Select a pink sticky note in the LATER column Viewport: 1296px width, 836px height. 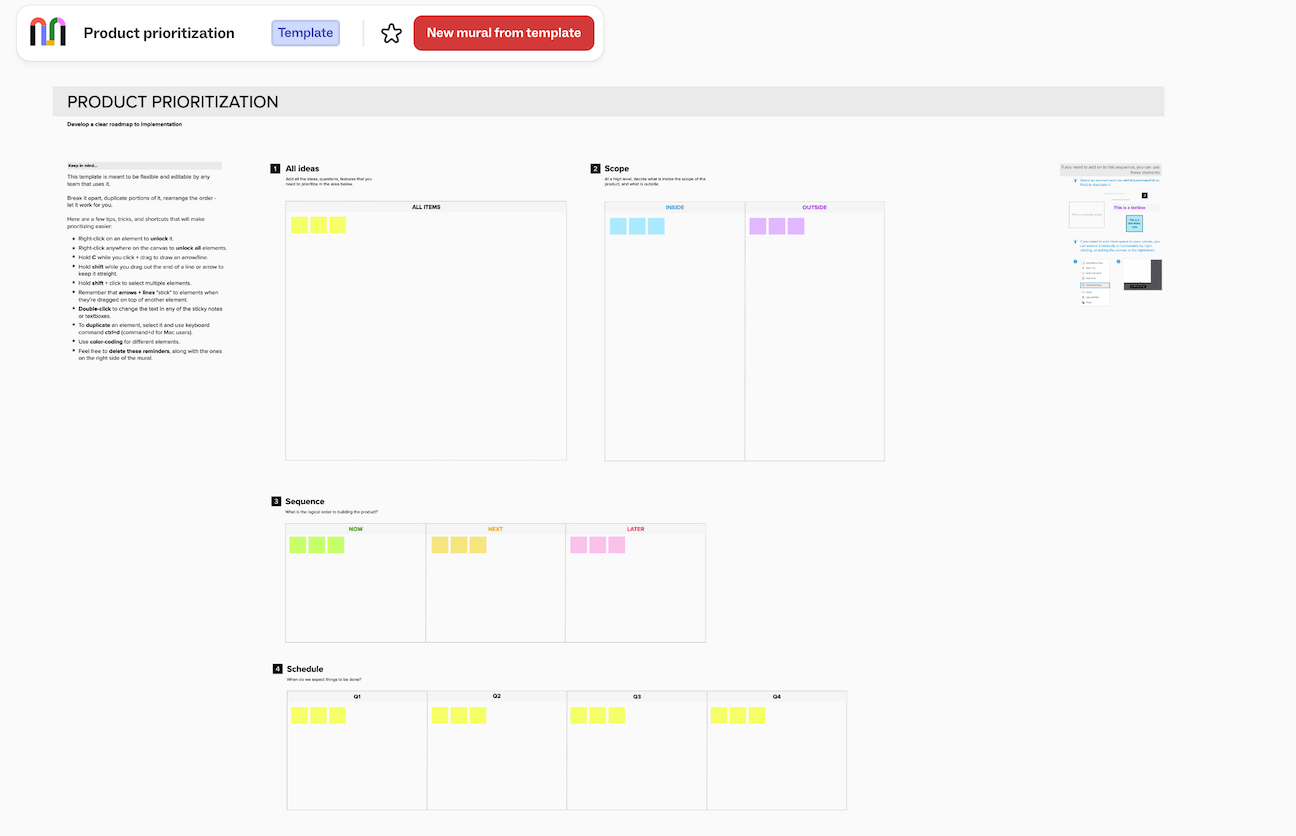click(578, 545)
